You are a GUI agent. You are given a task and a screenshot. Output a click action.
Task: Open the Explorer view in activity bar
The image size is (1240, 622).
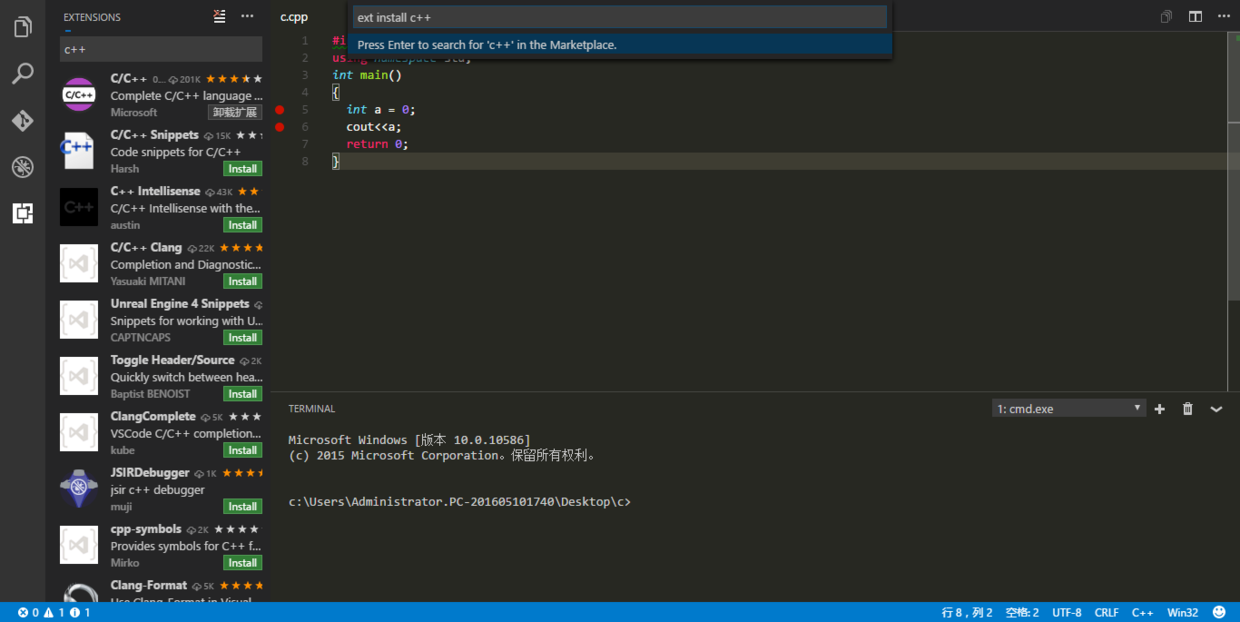[x=22, y=27]
